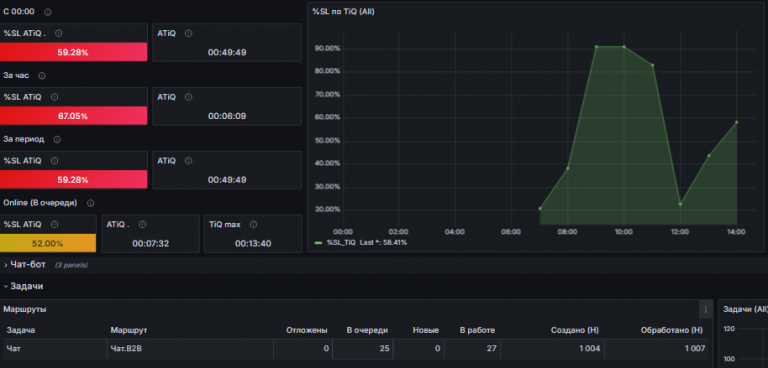Image resolution: width=768 pixels, height=368 pixels.
Task: Click info icon on ATiQ panel showing 00:06:09
Action: [x=189, y=97]
